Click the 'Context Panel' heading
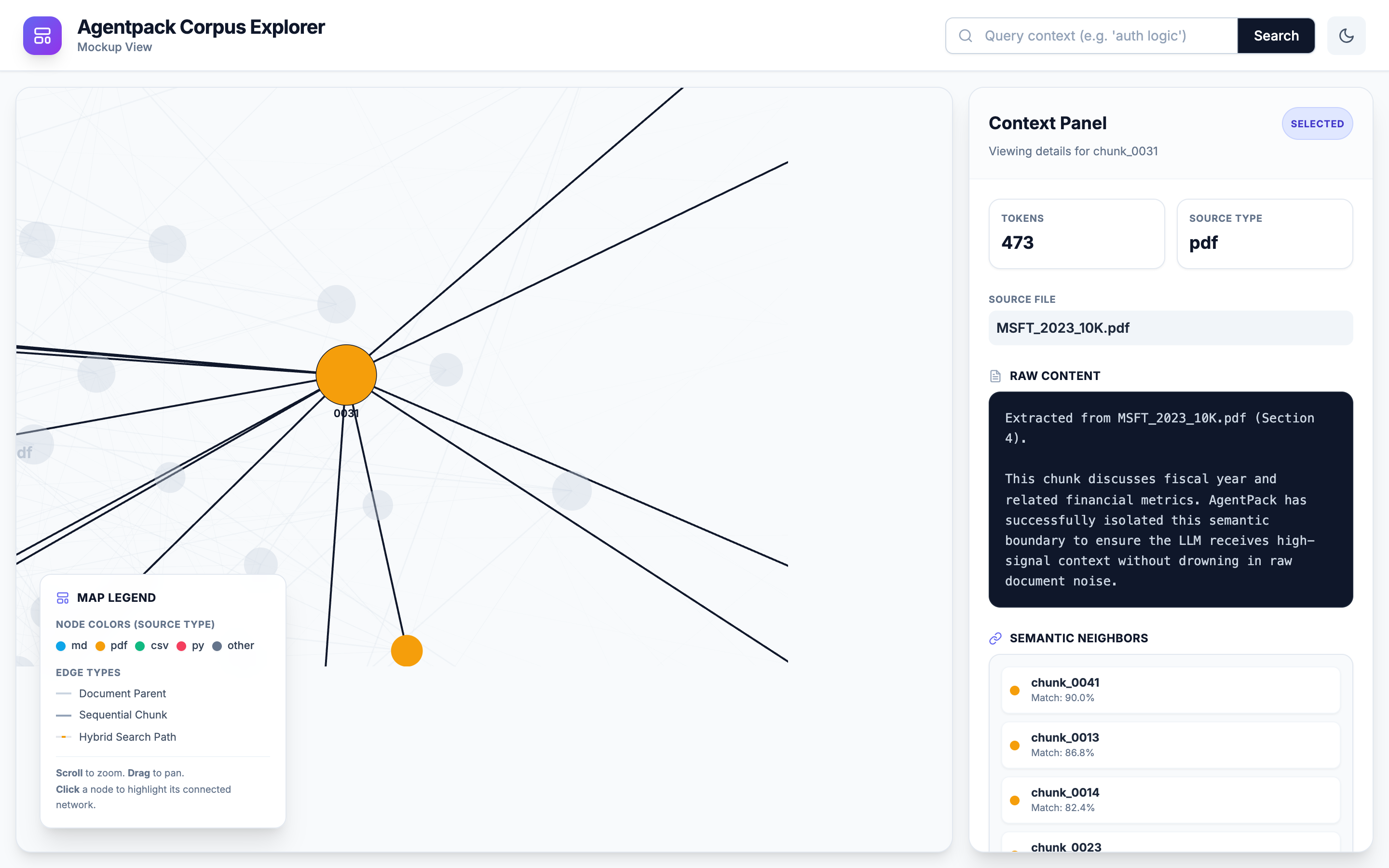Viewport: 1389px width, 868px height. (1047, 123)
